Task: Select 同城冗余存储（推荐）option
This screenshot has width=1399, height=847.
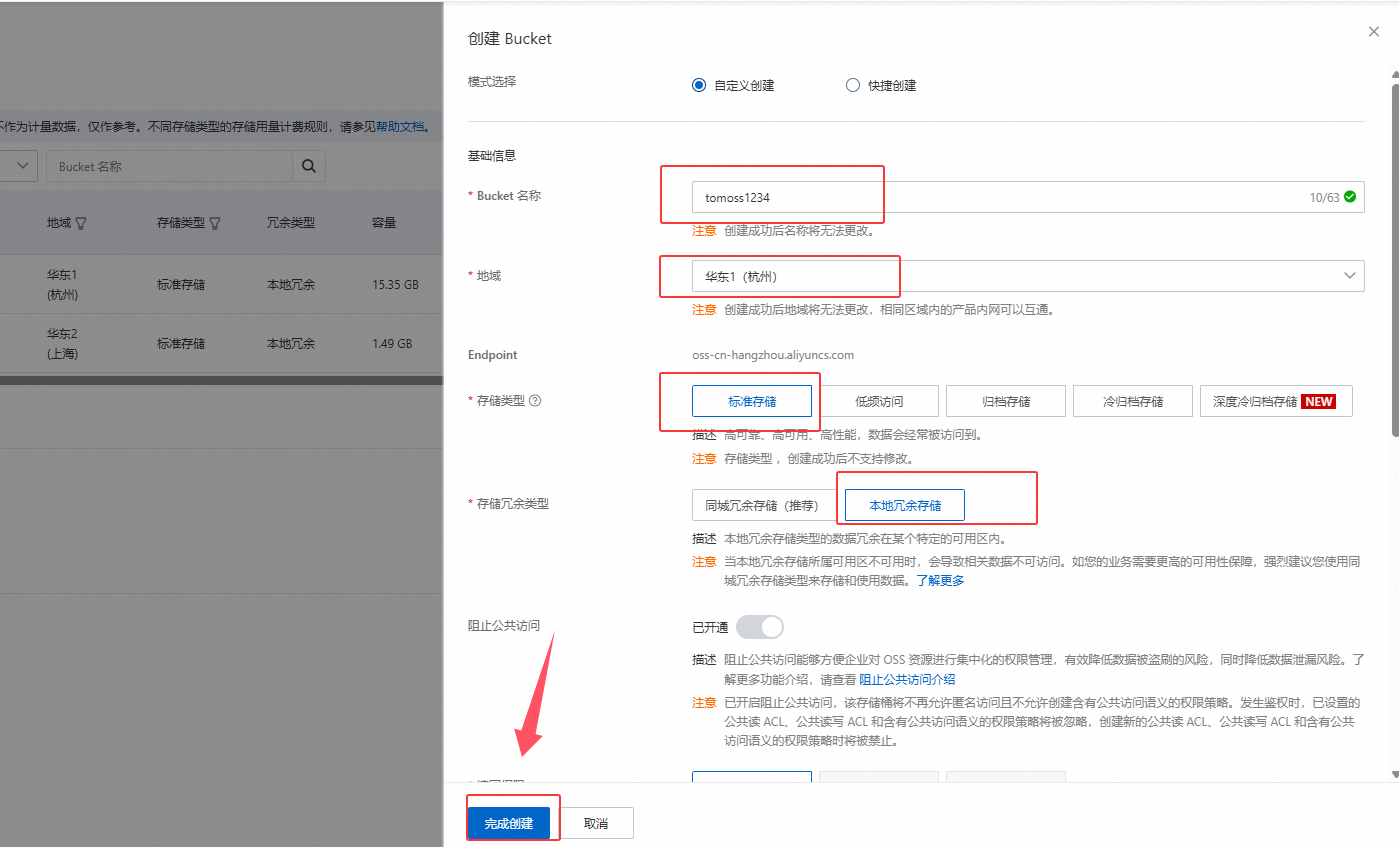Action: point(765,505)
